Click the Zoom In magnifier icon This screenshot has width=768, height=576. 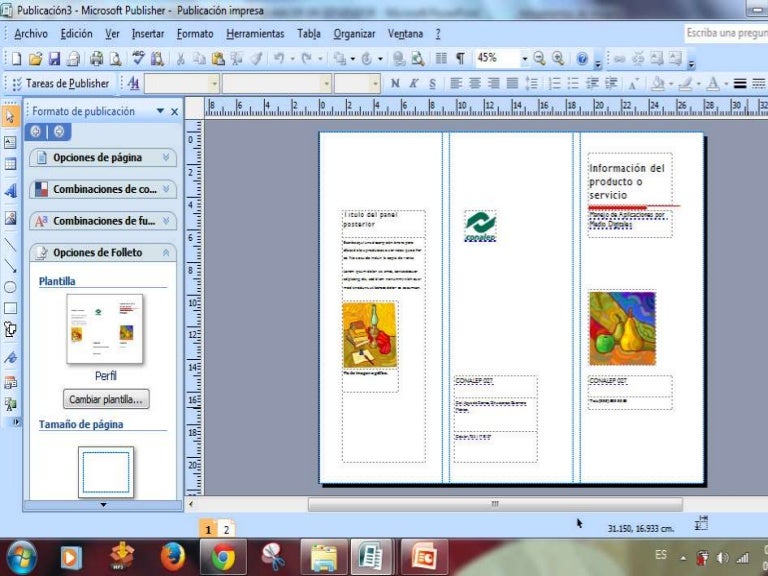pyautogui.click(x=558, y=58)
